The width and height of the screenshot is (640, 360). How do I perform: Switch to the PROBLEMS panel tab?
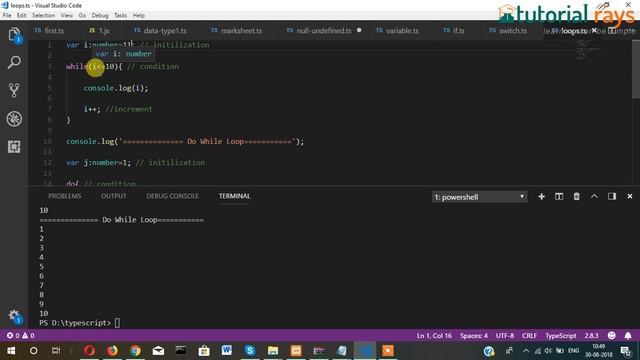click(x=64, y=196)
